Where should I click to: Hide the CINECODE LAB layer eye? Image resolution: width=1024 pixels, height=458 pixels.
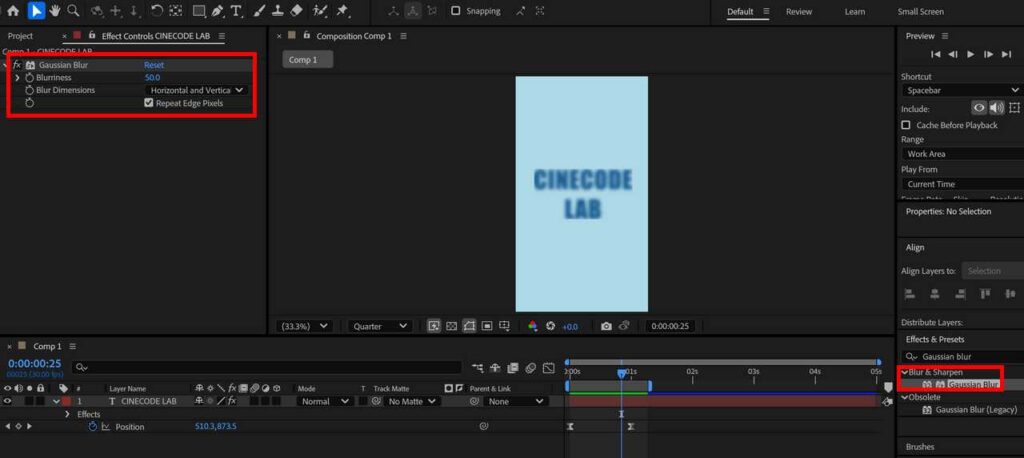point(8,401)
